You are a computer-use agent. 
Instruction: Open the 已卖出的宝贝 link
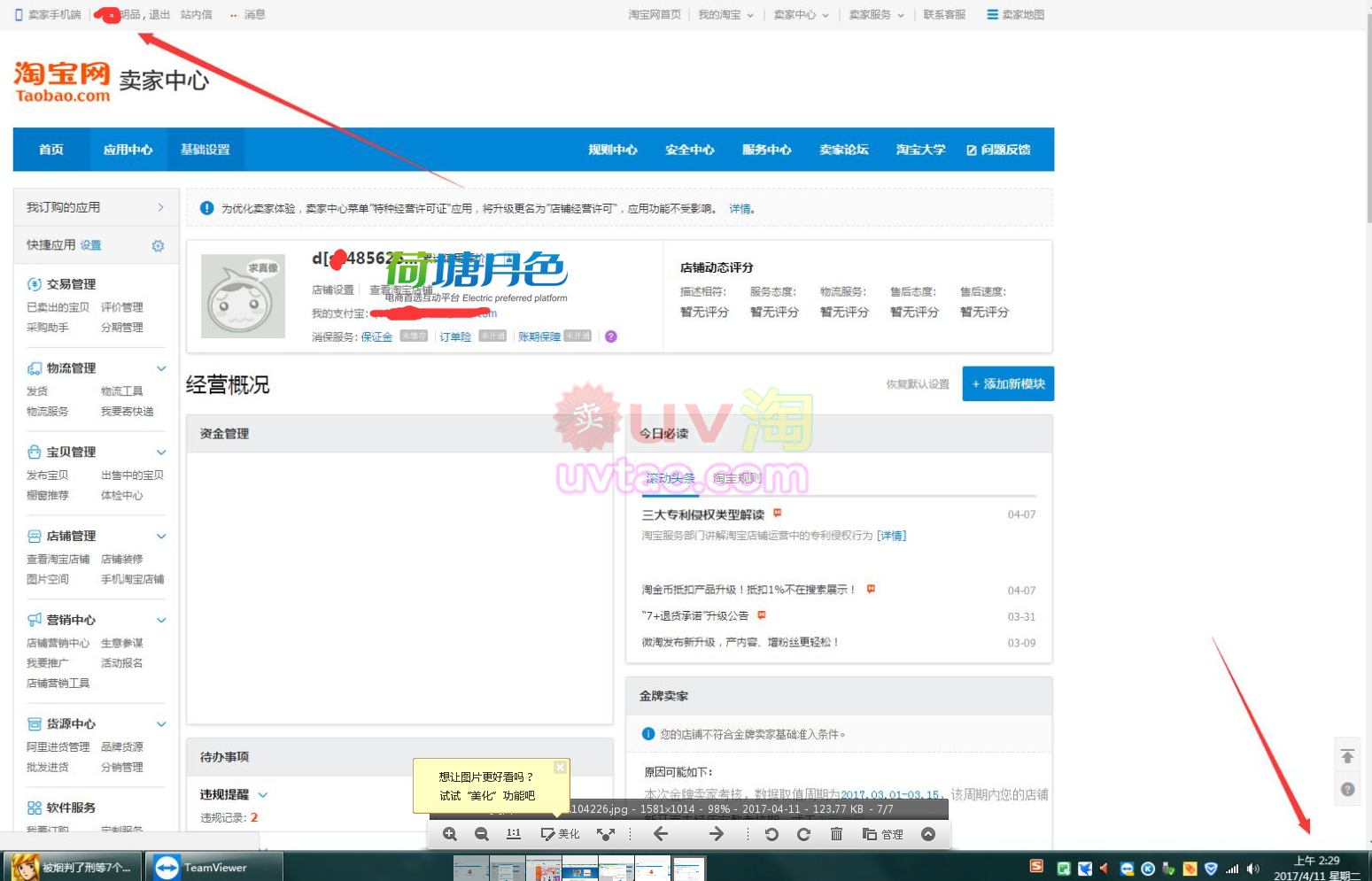click(x=58, y=307)
